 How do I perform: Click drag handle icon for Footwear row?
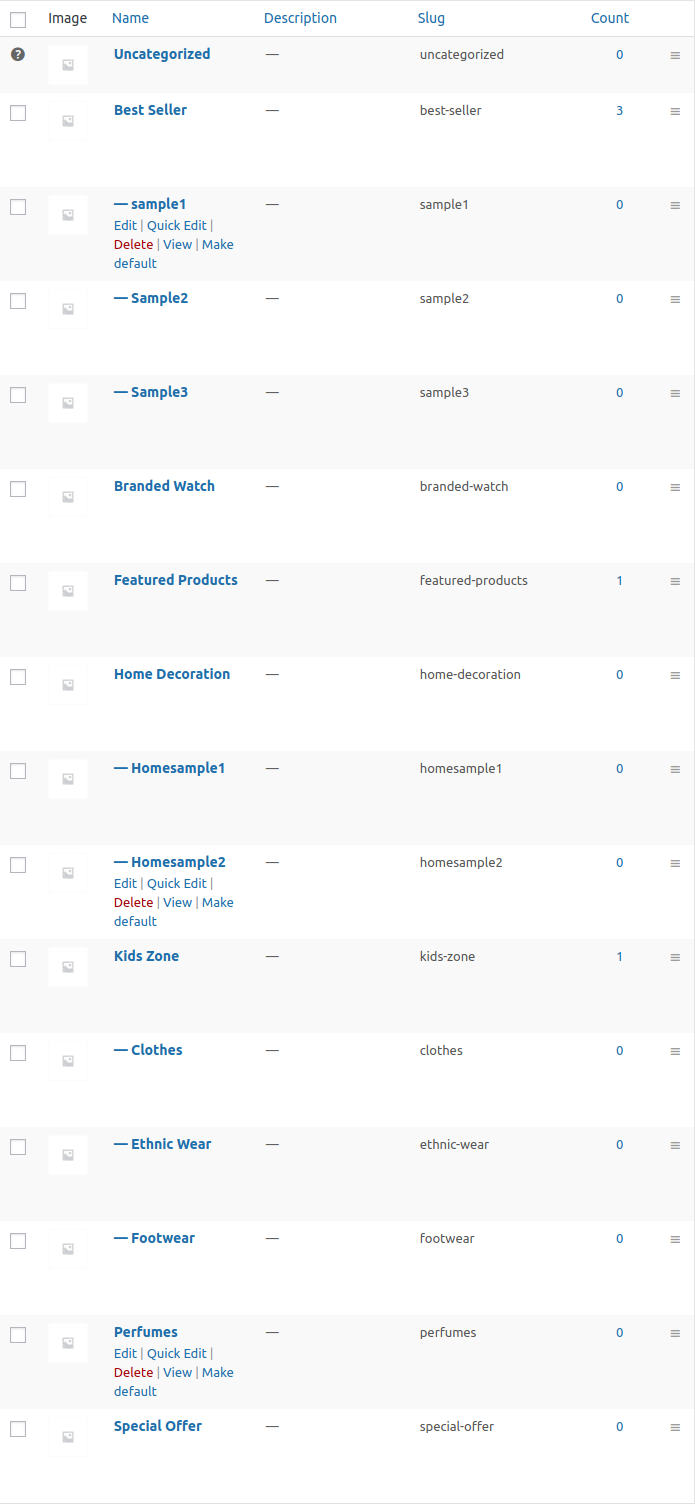675,1239
